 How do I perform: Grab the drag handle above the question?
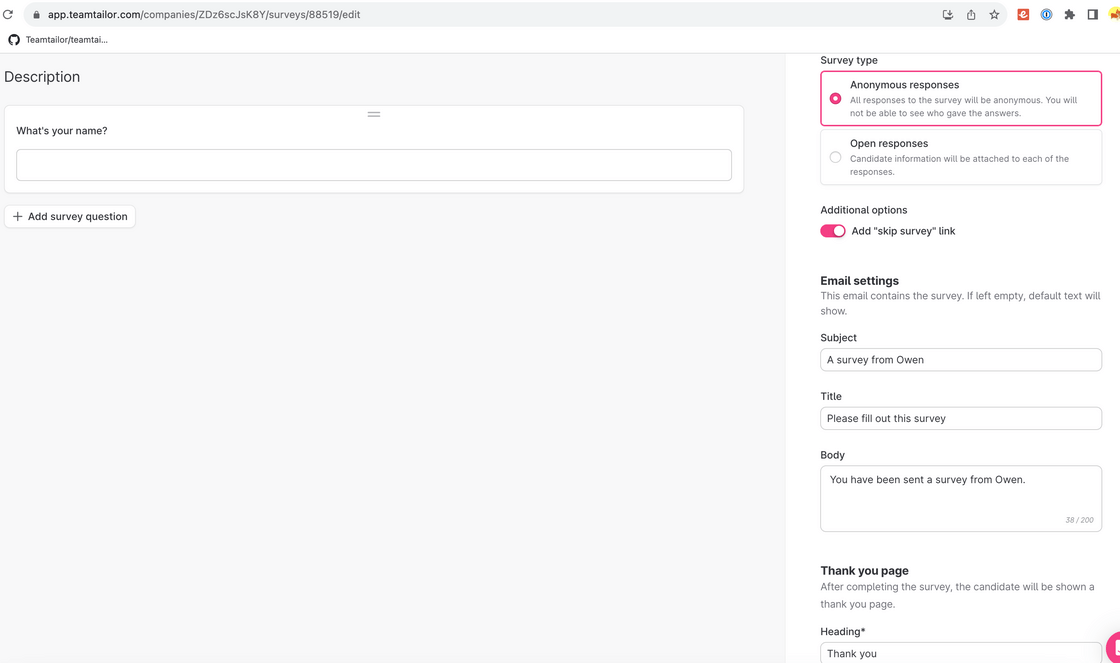[374, 114]
